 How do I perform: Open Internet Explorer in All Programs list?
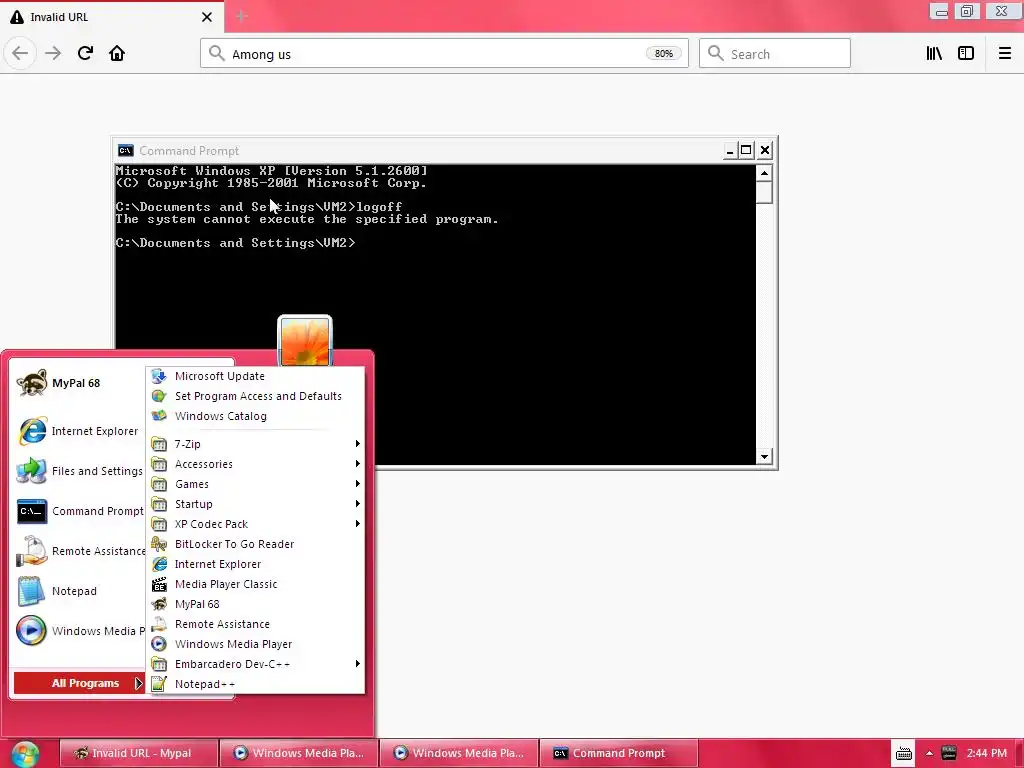[x=255, y=564]
